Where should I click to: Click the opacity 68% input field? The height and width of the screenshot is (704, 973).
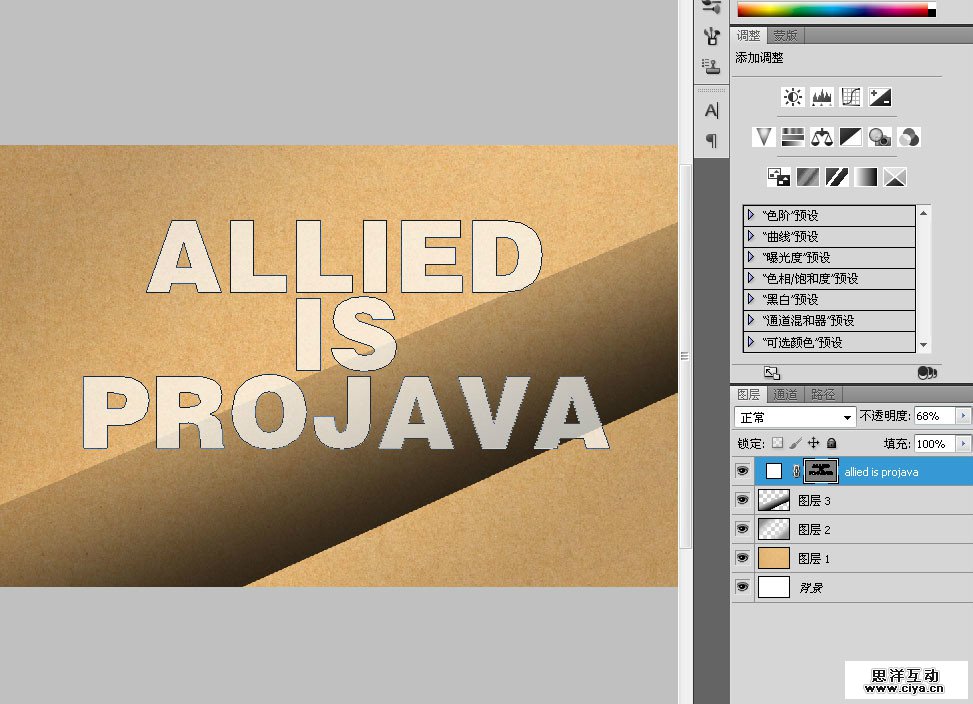pyautogui.click(x=934, y=416)
